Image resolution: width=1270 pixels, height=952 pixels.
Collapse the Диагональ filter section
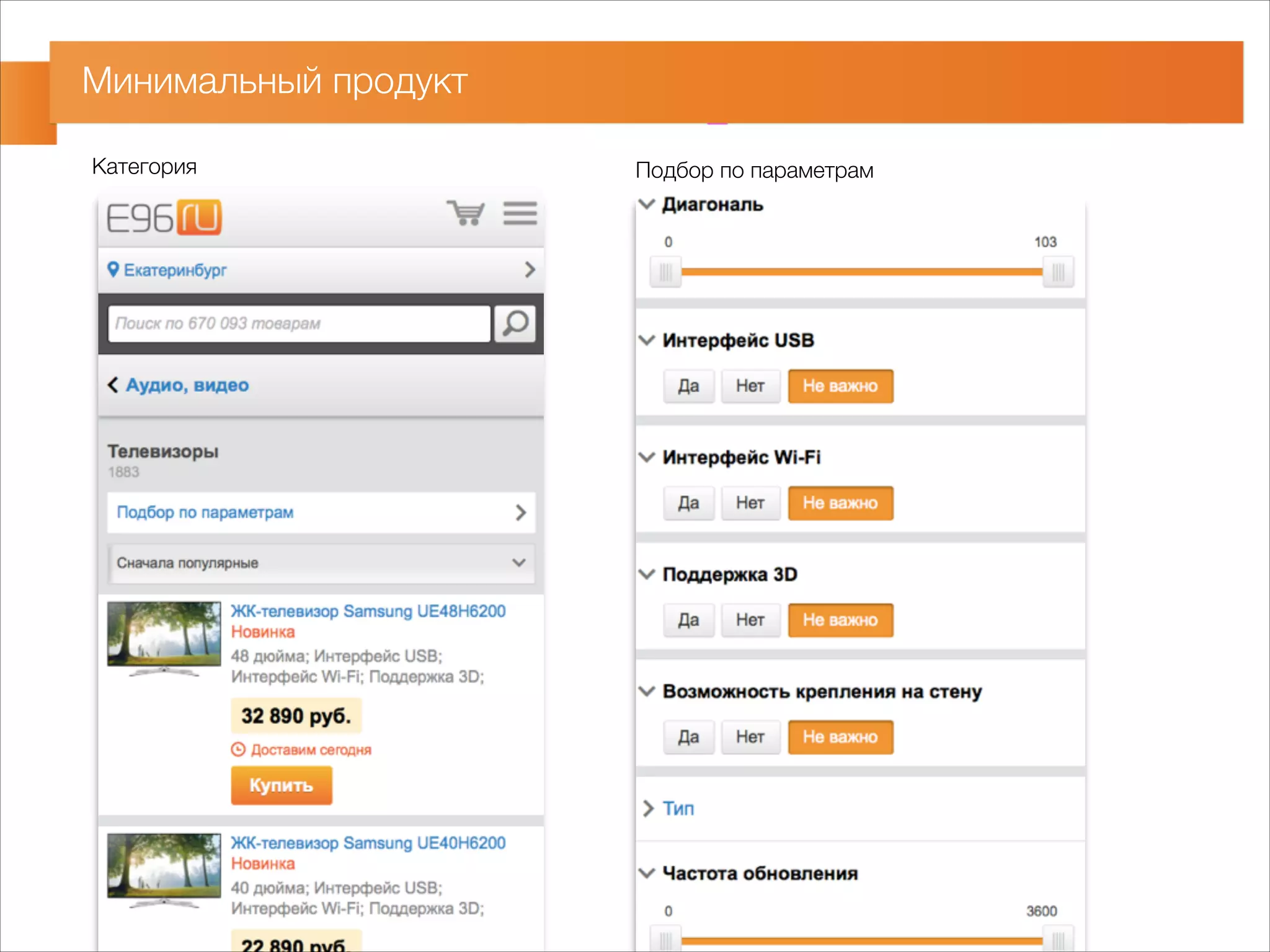click(x=647, y=204)
